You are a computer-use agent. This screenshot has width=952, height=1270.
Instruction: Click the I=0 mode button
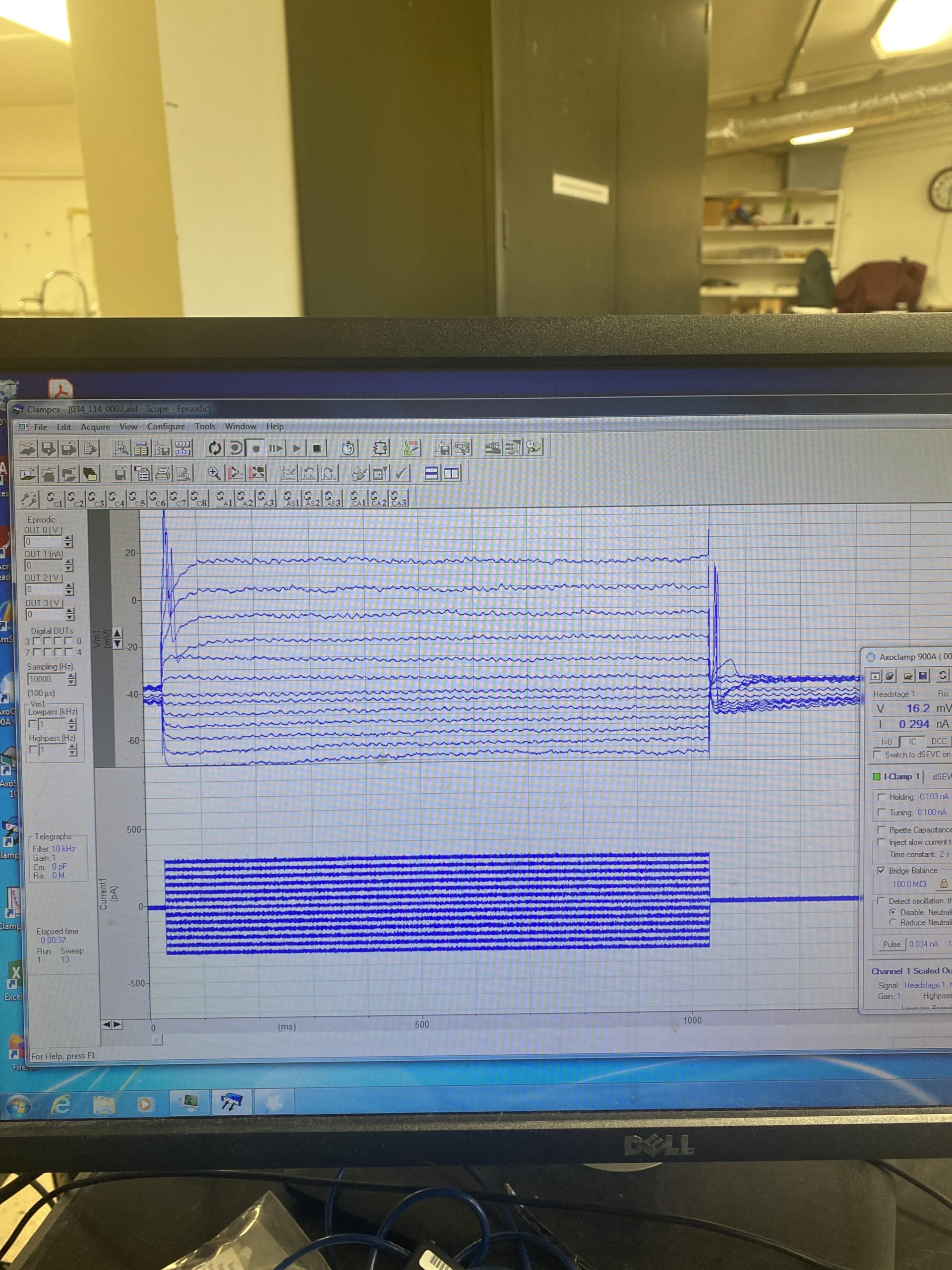[x=886, y=741]
